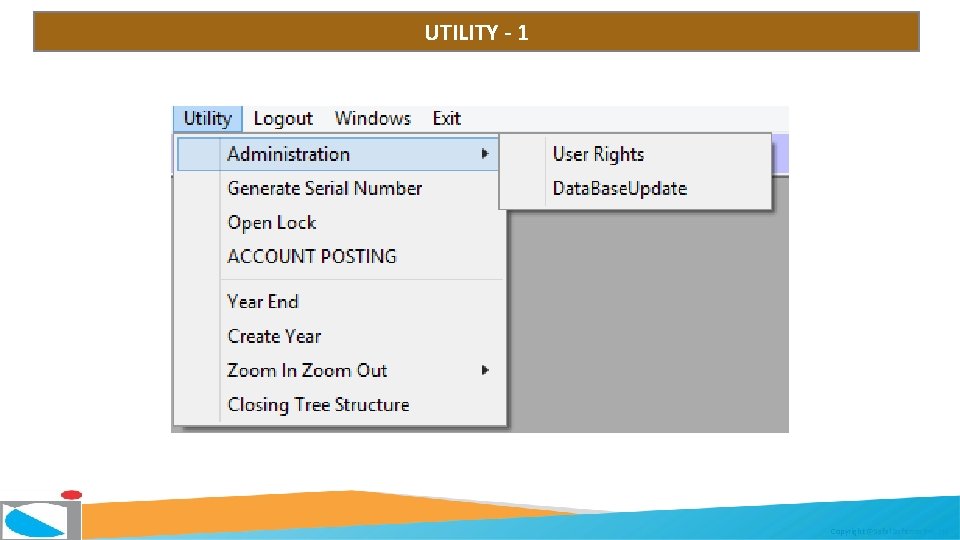Open the Utility menu
960x540 pixels.
coord(208,118)
